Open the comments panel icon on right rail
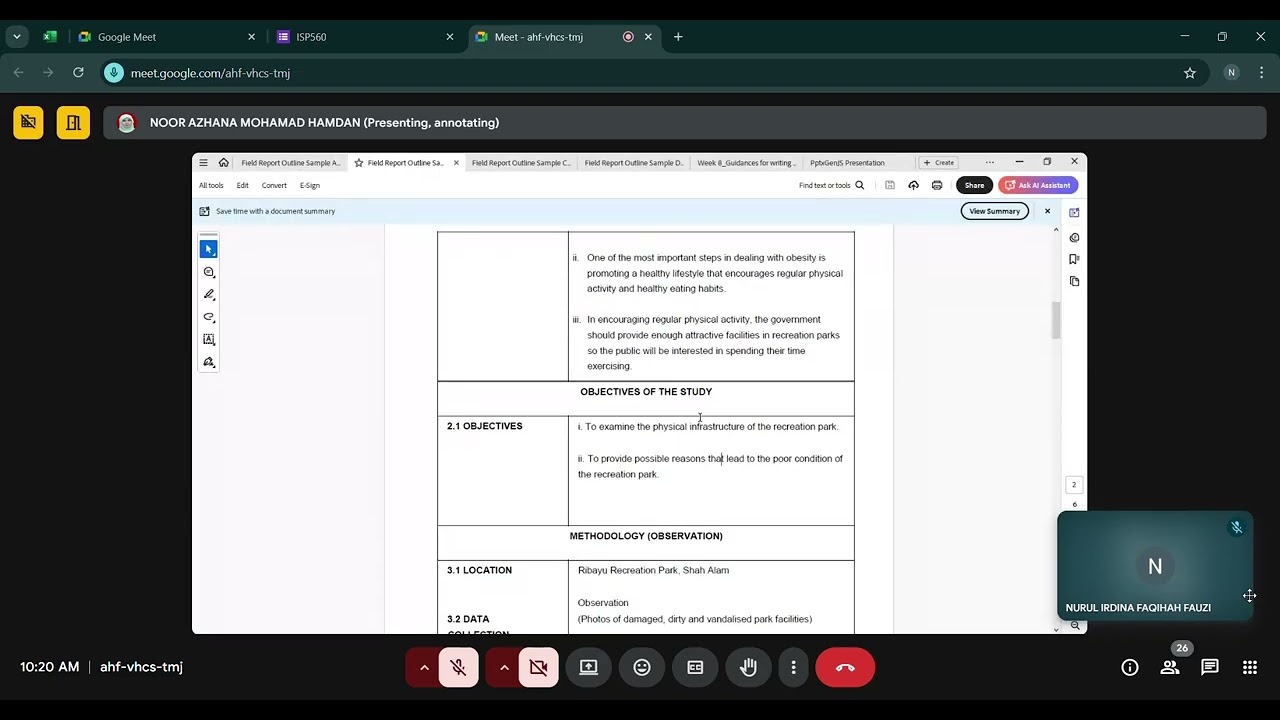The width and height of the screenshot is (1280, 720). click(1074, 237)
